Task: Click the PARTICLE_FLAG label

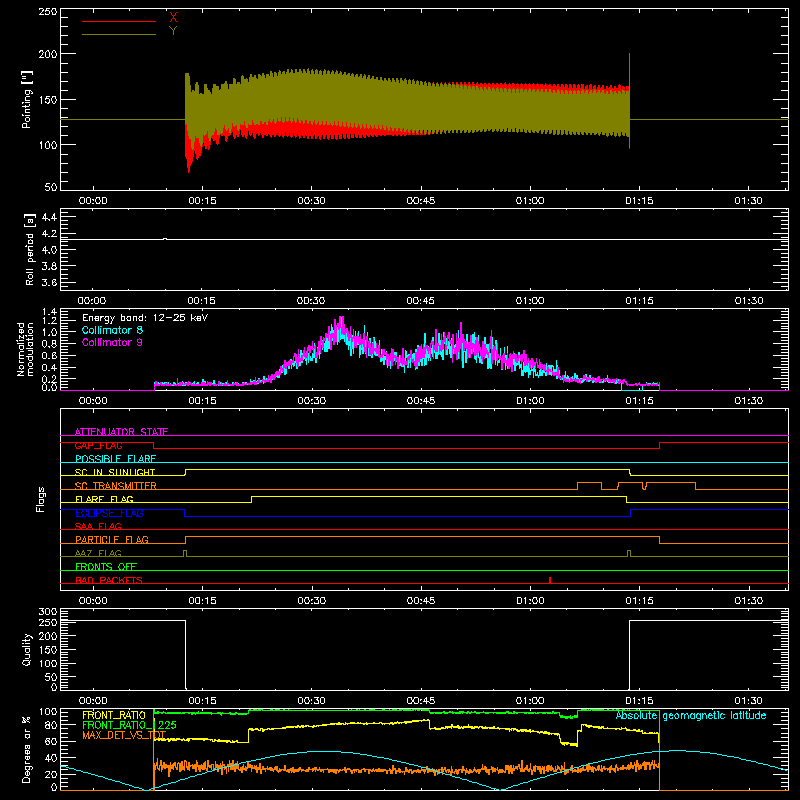Action: 112,539
